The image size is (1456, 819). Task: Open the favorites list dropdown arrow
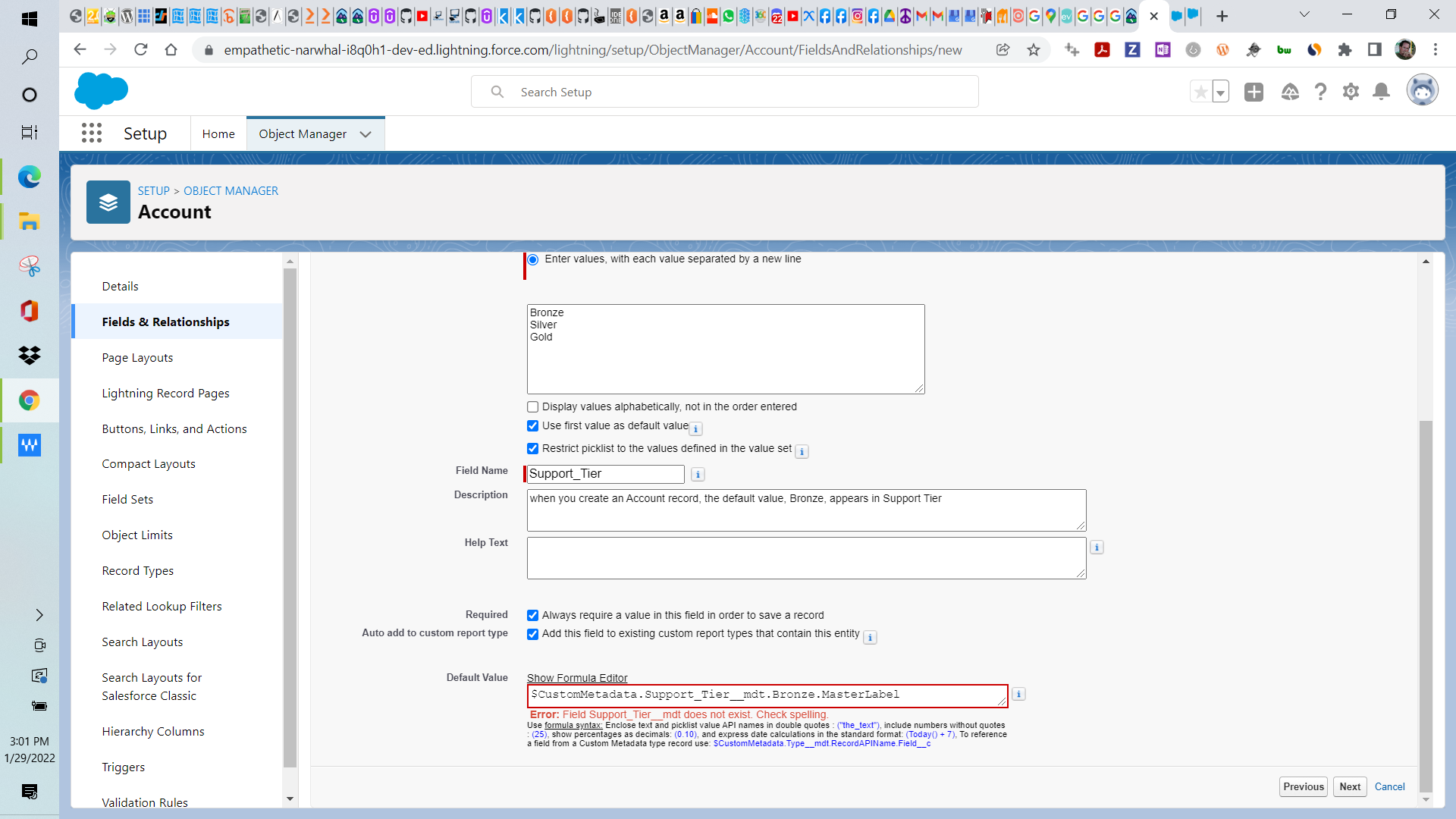1221,91
